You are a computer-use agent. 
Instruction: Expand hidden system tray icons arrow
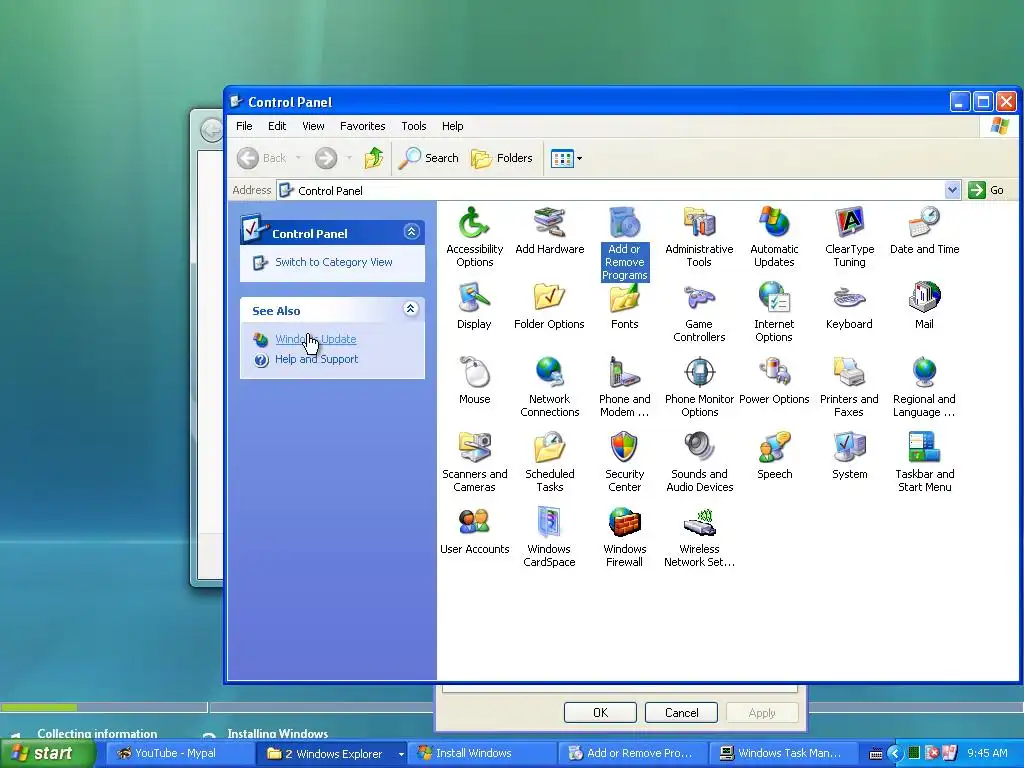click(x=895, y=754)
